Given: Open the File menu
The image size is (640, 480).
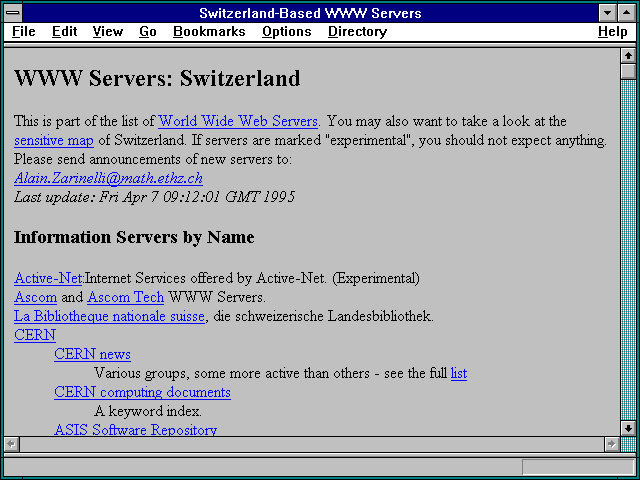Looking at the screenshot, I should pos(24,31).
